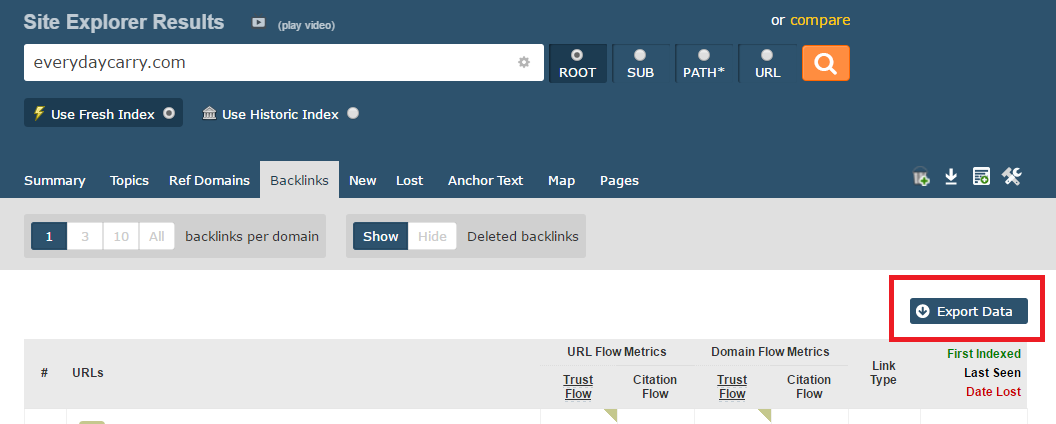This screenshot has height=424, width=1056.
Task: Enable Use Fresh Index radio
Action: pyautogui.click(x=169, y=113)
